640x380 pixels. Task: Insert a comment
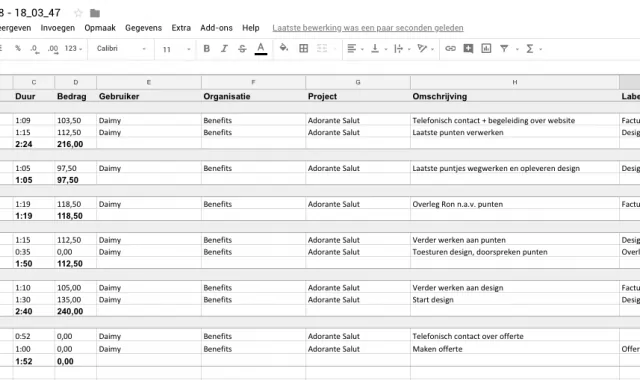click(x=468, y=49)
